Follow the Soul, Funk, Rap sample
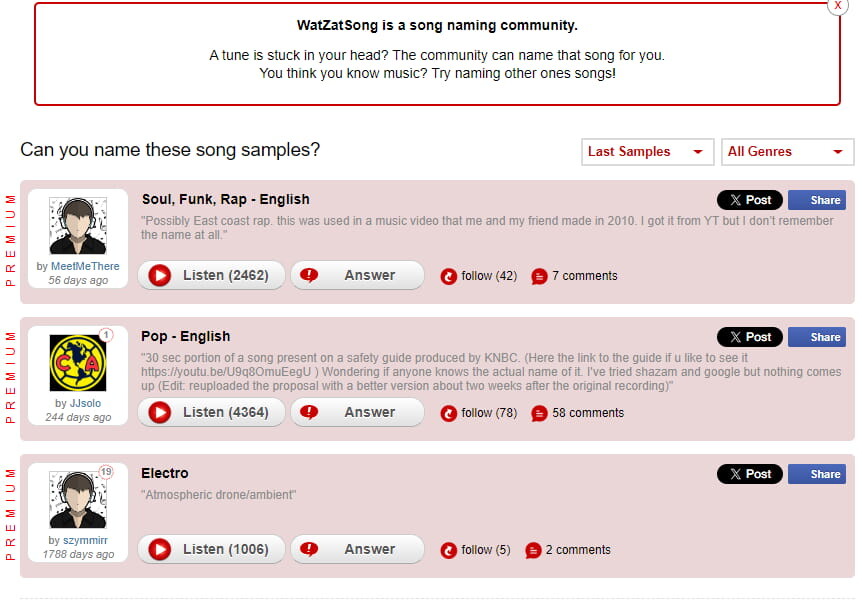 478,276
